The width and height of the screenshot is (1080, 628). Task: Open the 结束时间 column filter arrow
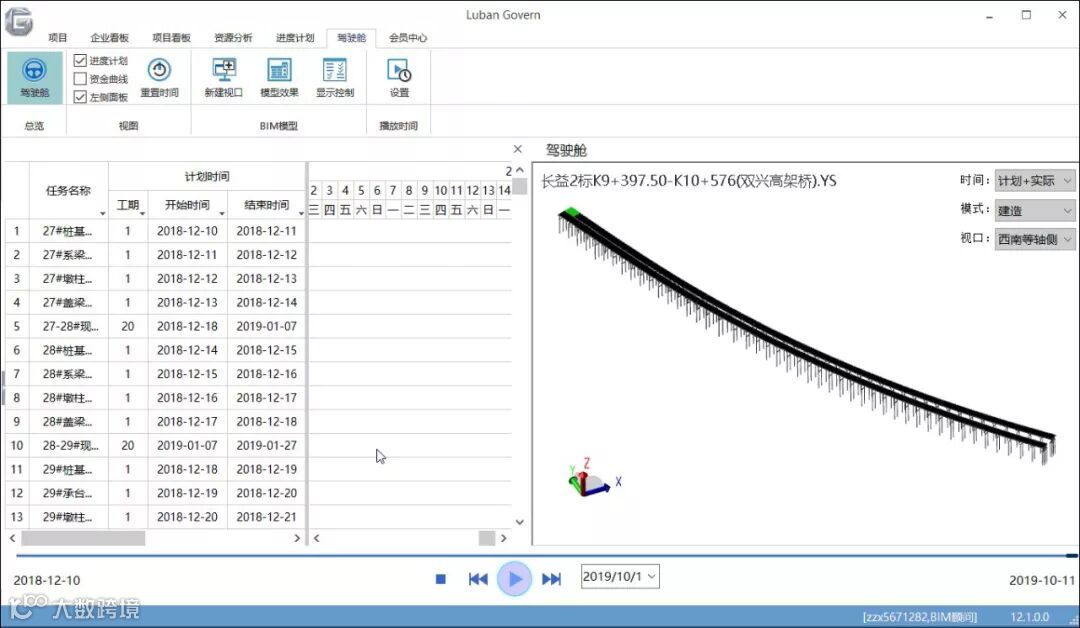click(301, 213)
